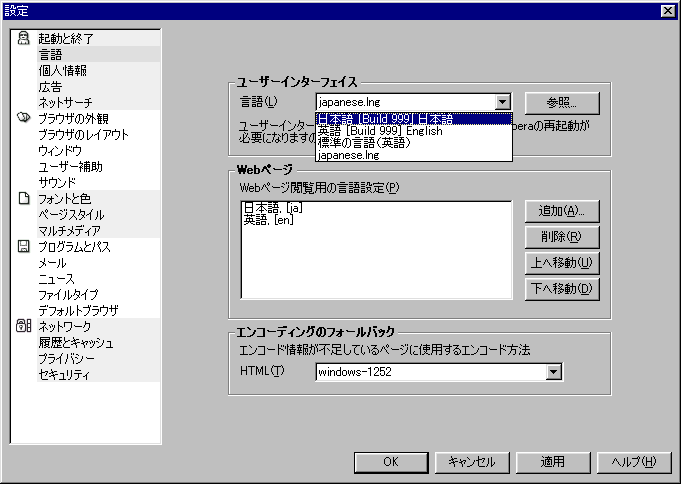Click the ブラウザの外観 category icon
This screenshot has height=484, width=681.
[24, 118]
